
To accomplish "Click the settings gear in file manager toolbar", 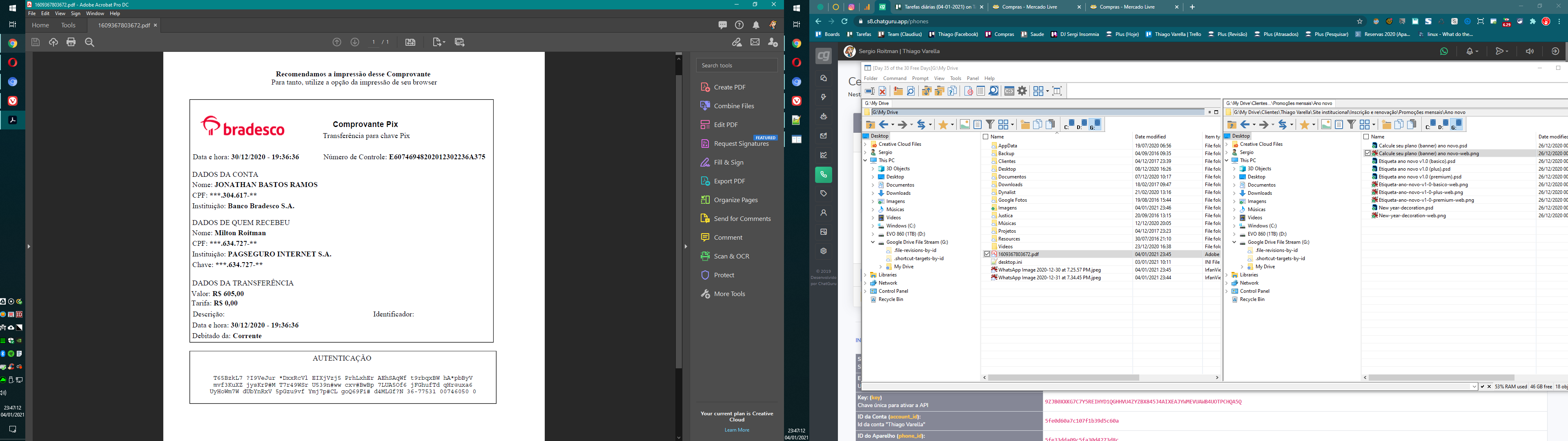I will 1022,91.
